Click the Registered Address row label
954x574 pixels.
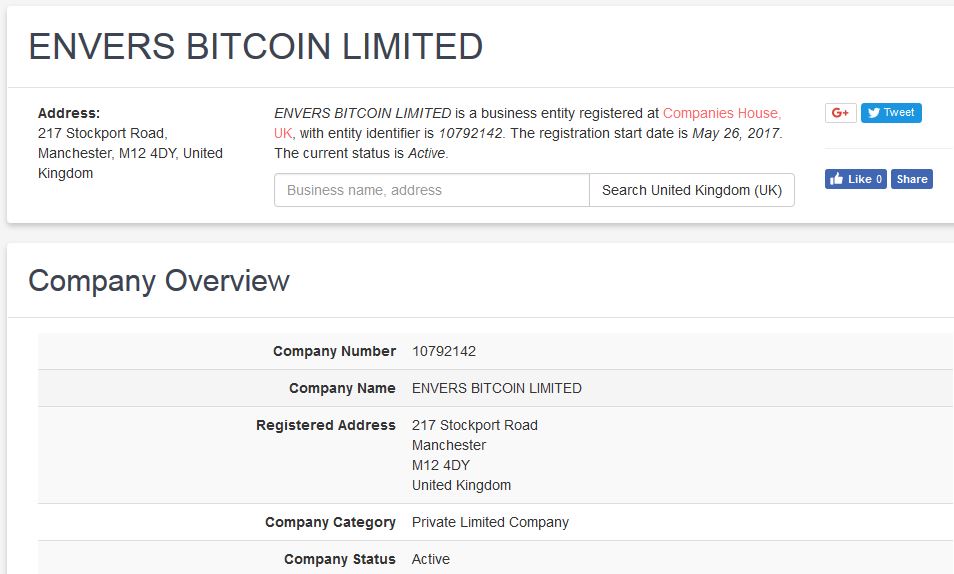(x=325, y=425)
